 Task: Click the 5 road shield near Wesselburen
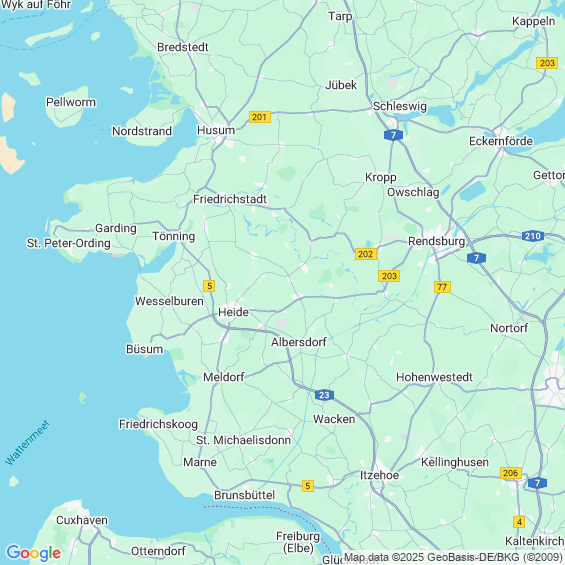[209, 286]
